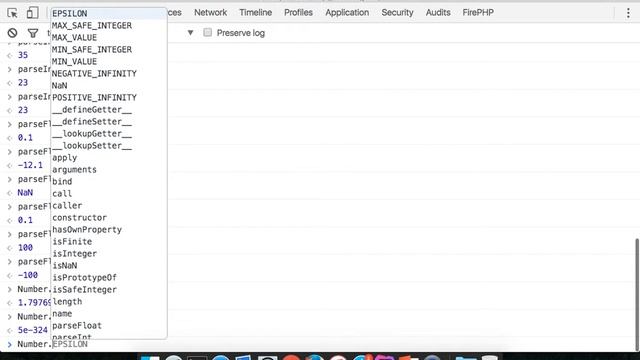The height and width of the screenshot is (360, 640).
Task: Choose EPSILON from autocomplete list
Action: (109, 13)
